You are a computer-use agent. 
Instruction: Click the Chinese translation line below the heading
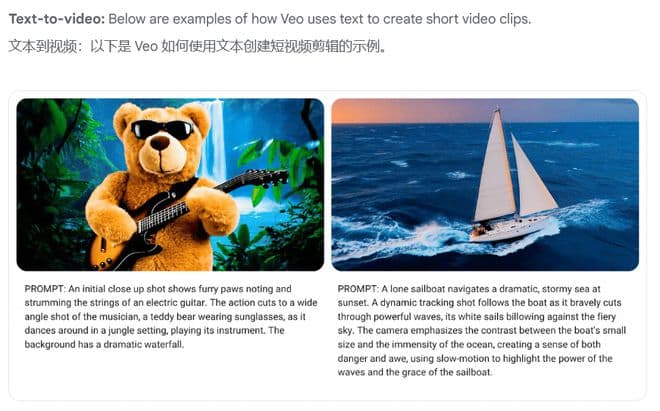(x=197, y=46)
